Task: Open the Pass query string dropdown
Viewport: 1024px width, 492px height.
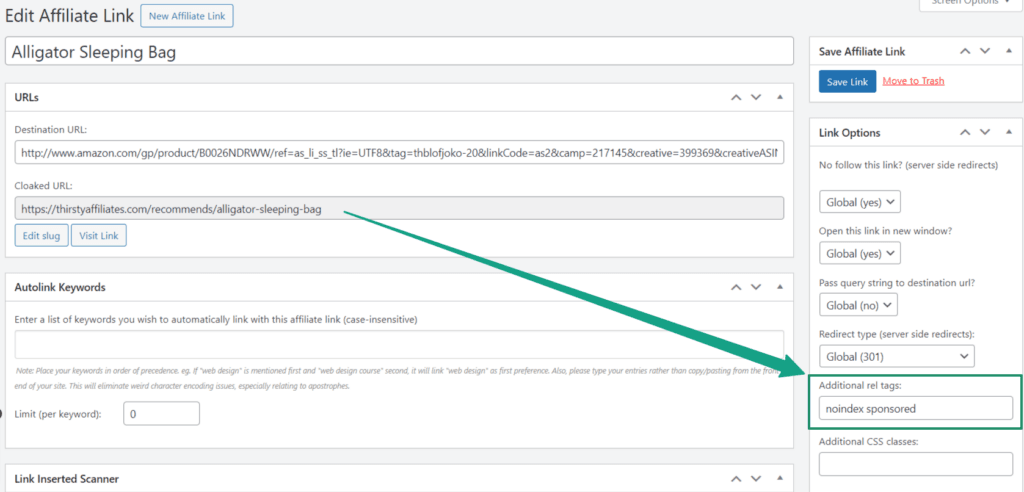Action: point(858,304)
